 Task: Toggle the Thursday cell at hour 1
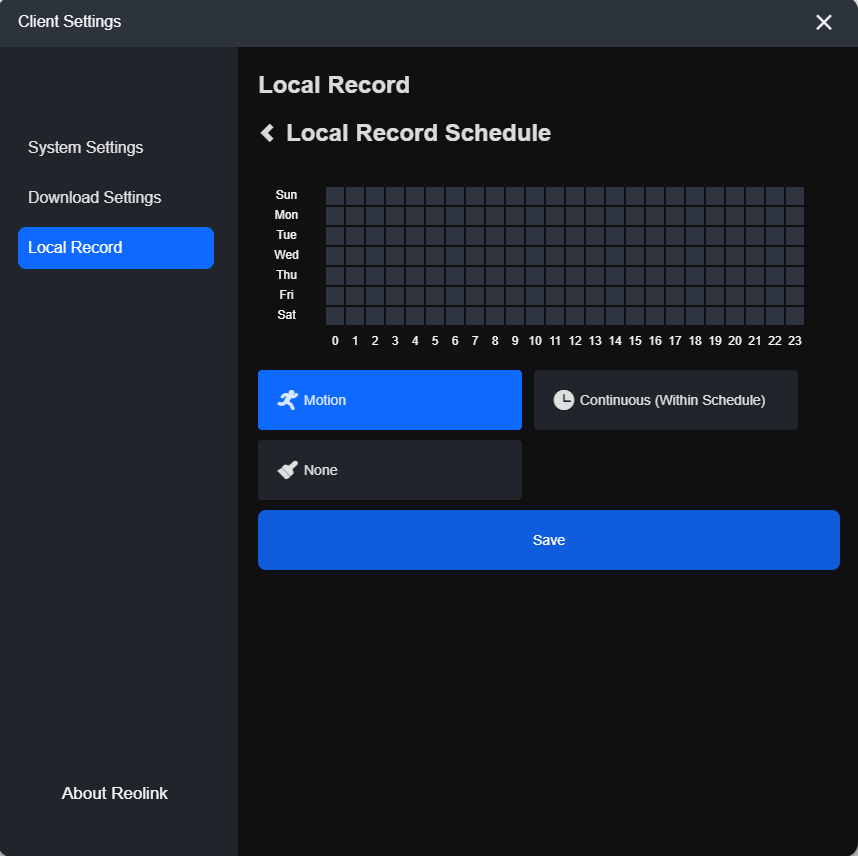tap(355, 276)
